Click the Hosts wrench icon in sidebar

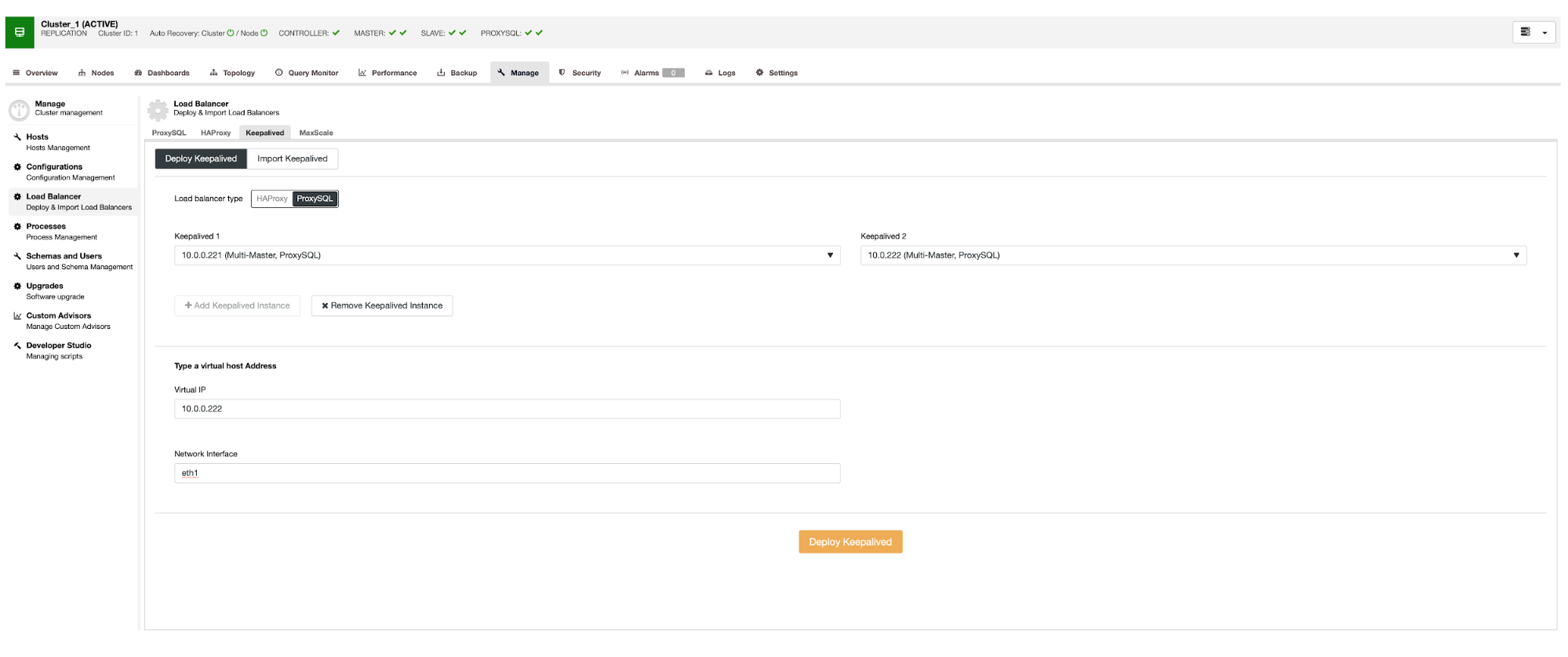pos(17,137)
